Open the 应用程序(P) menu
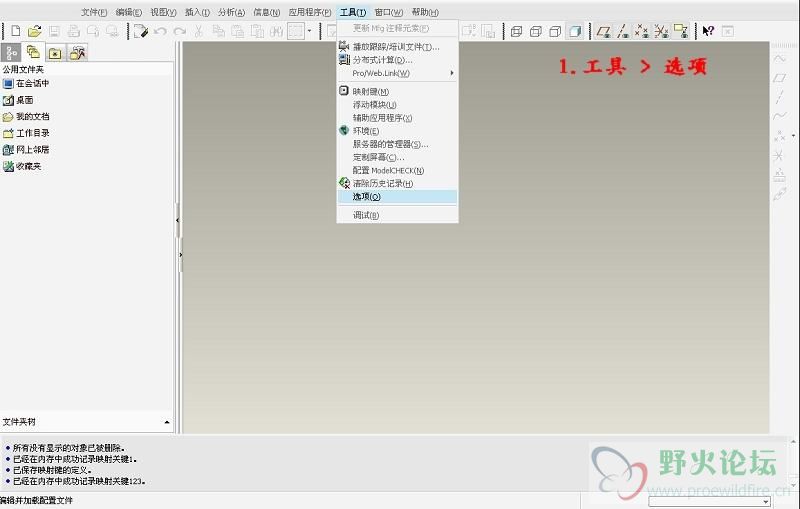Image resolution: width=800 pixels, height=509 pixels. [310, 12]
